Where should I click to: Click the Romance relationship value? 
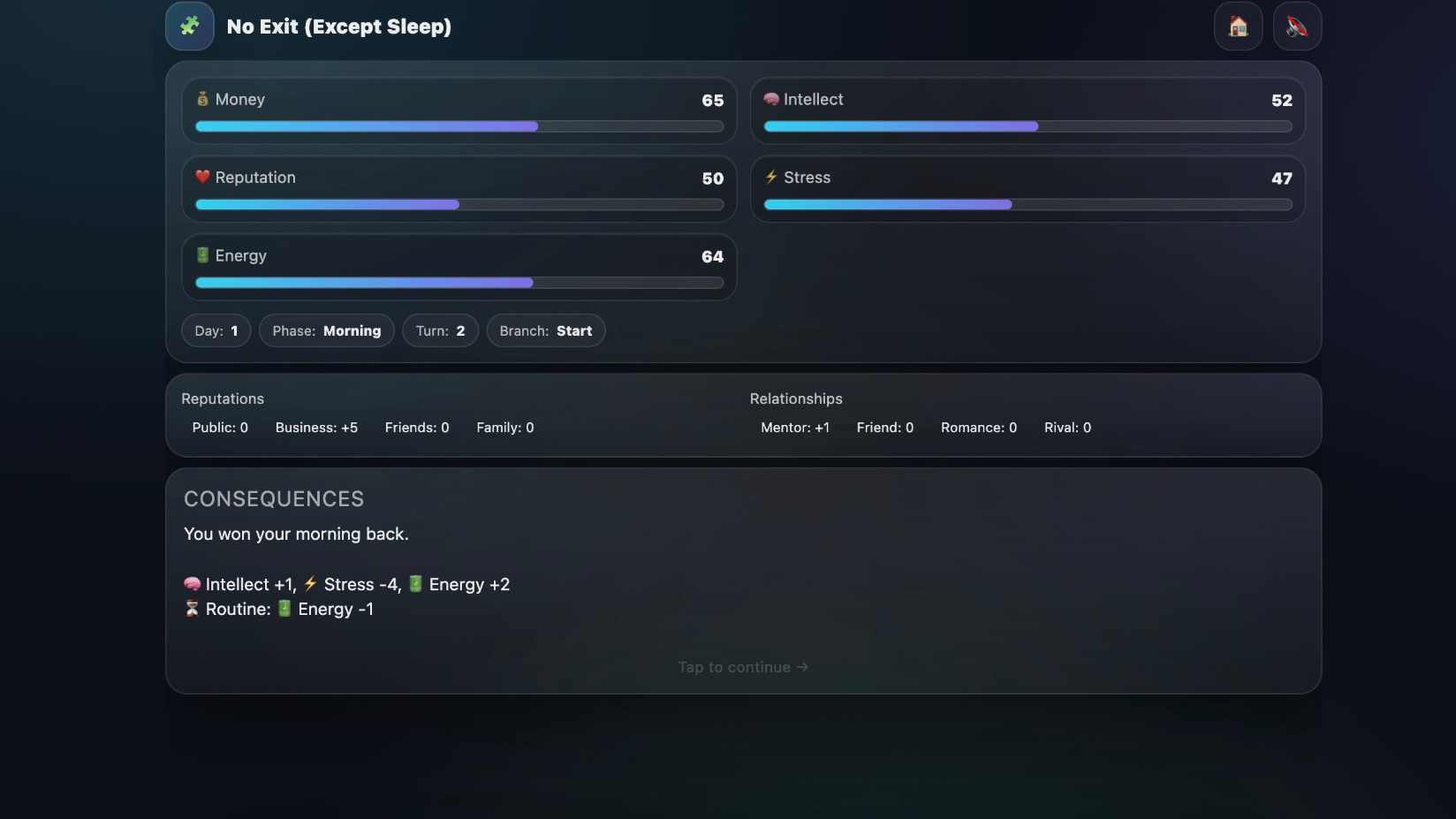click(978, 428)
